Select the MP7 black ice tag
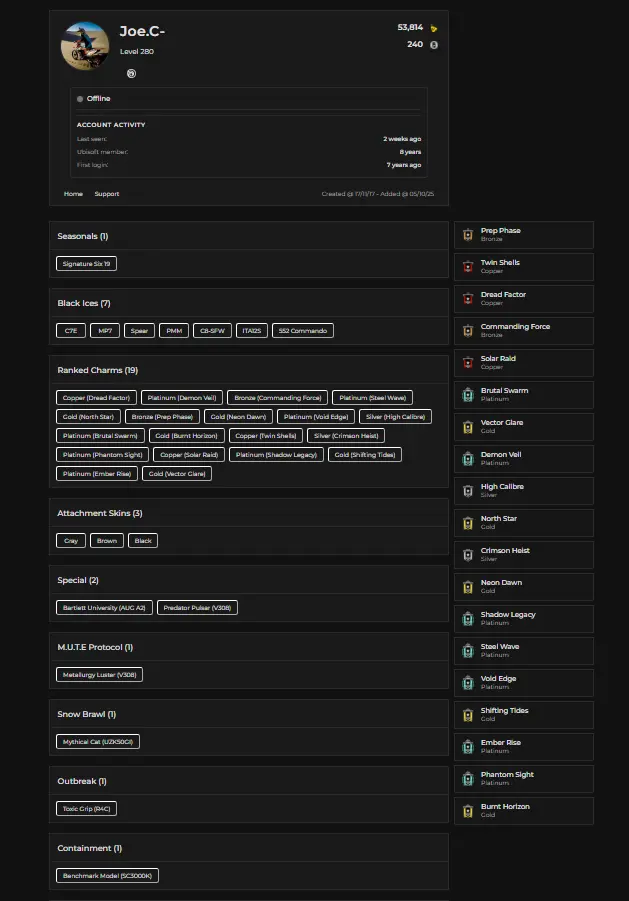 point(105,330)
